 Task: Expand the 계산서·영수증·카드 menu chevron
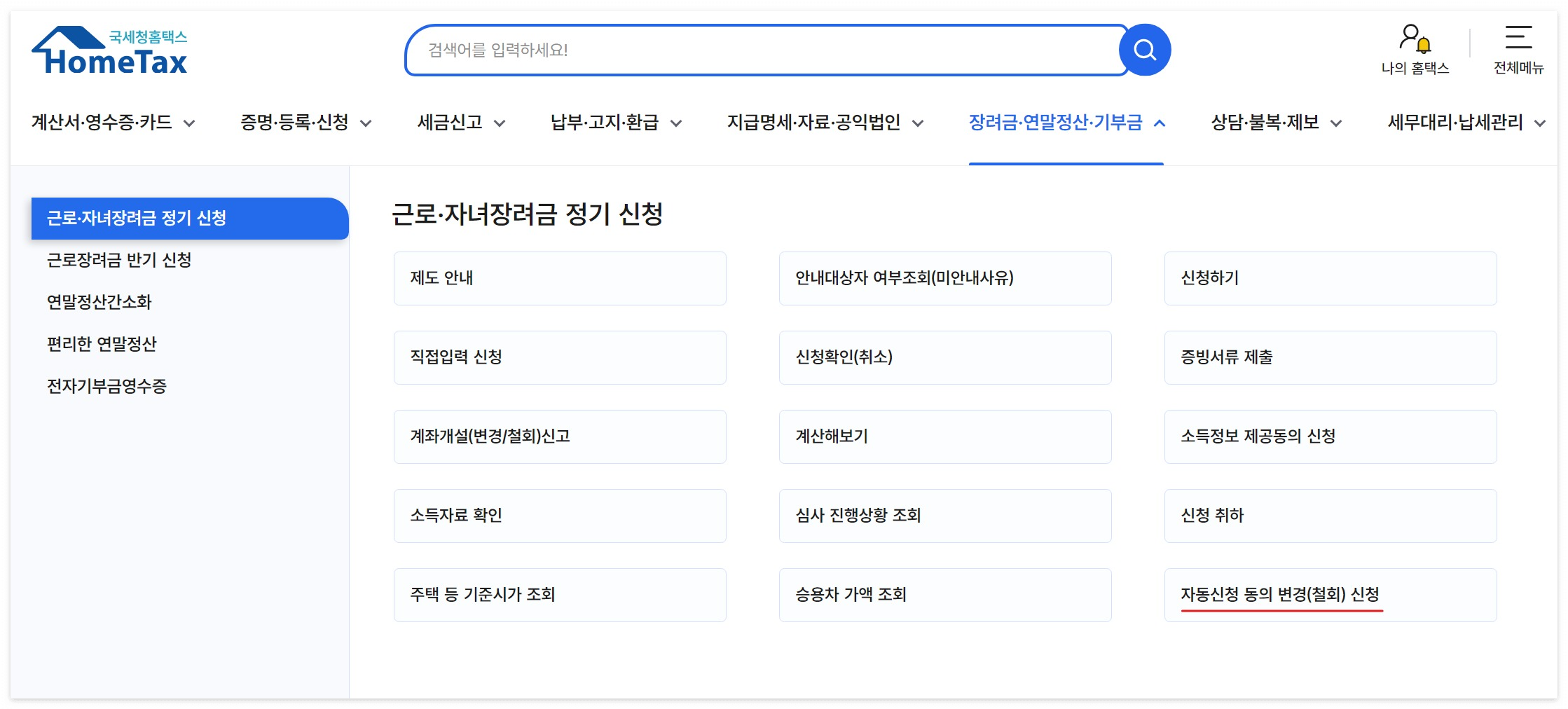click(x=189, y=122)
